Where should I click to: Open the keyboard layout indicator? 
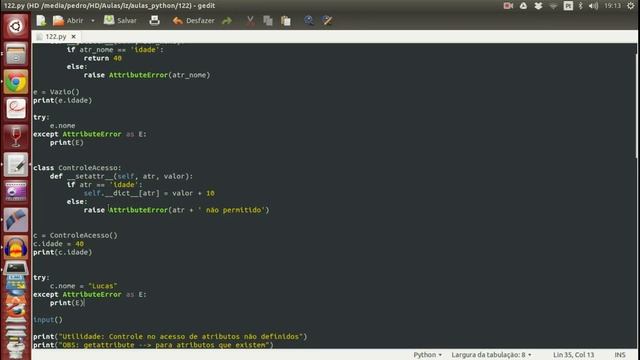[x=568, y=6]
